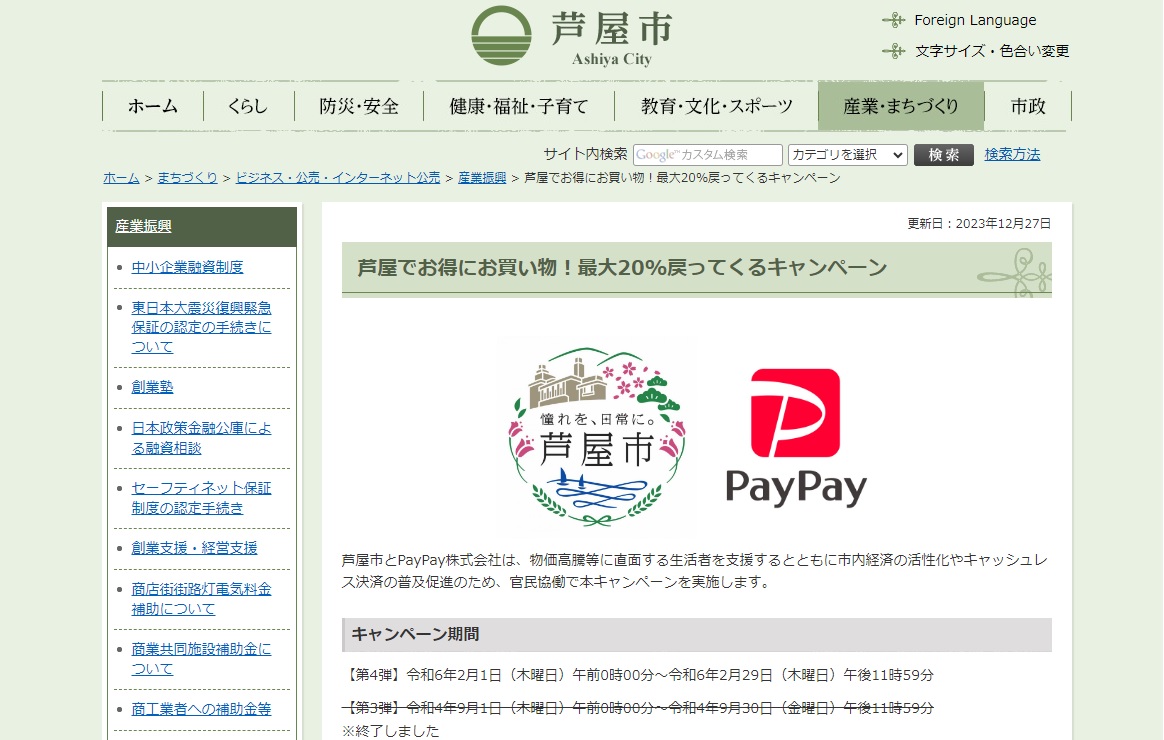Screen dimensions: 1164x740
Task: Click the struck-through 【第3弾】 period line
Action: (638, 708)
